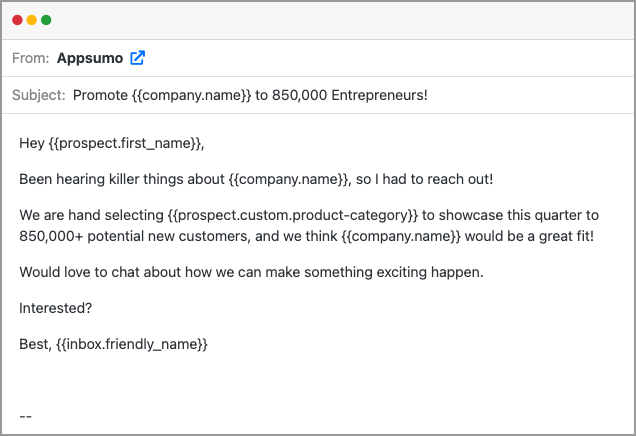Click the {{inbox.friendly_name}} signature variable
The height and width of the screenshot is (436, 636).
[x=132, y=344]
